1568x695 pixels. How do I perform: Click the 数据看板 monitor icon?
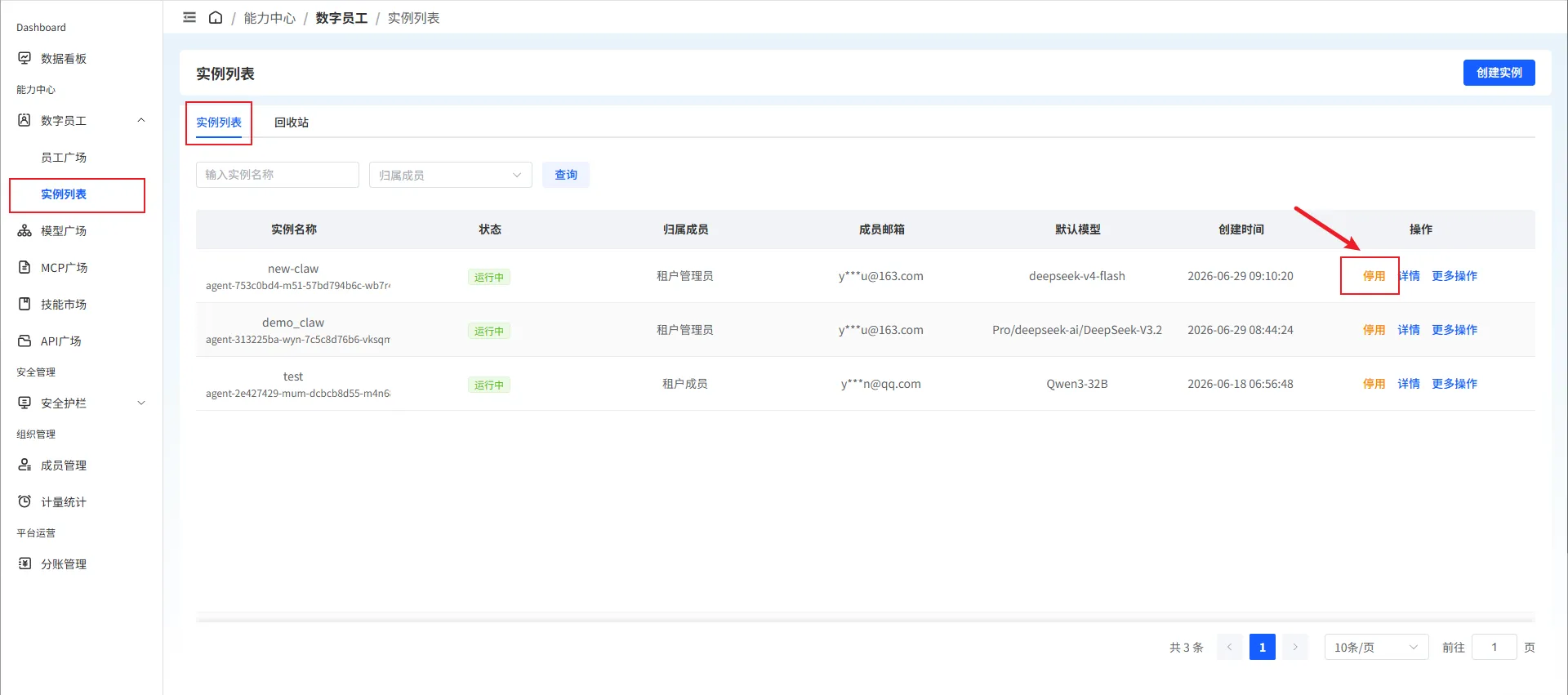click(24, 58)
